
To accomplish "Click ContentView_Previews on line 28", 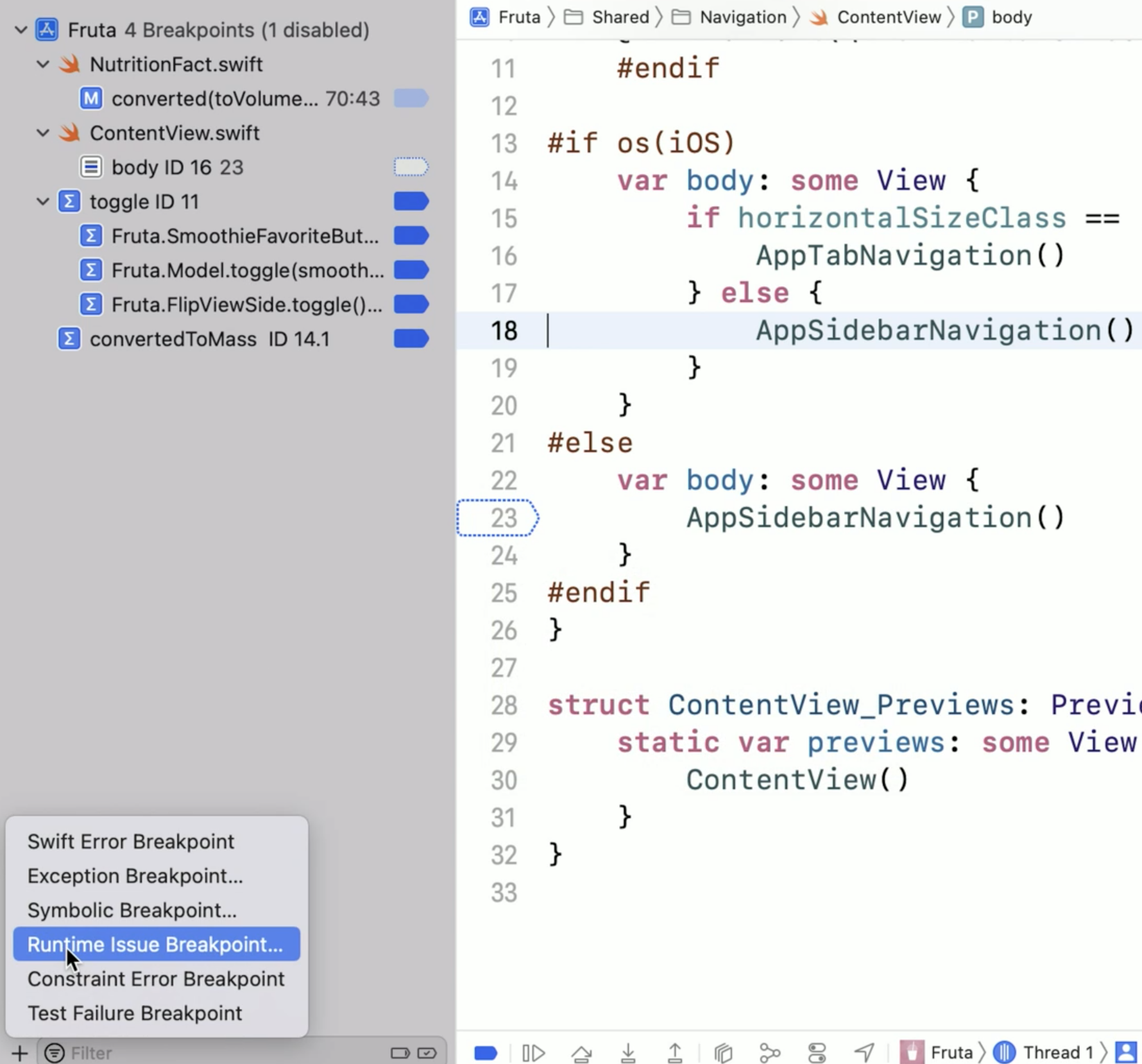I will pyautogui.click(x=841, y=705).
